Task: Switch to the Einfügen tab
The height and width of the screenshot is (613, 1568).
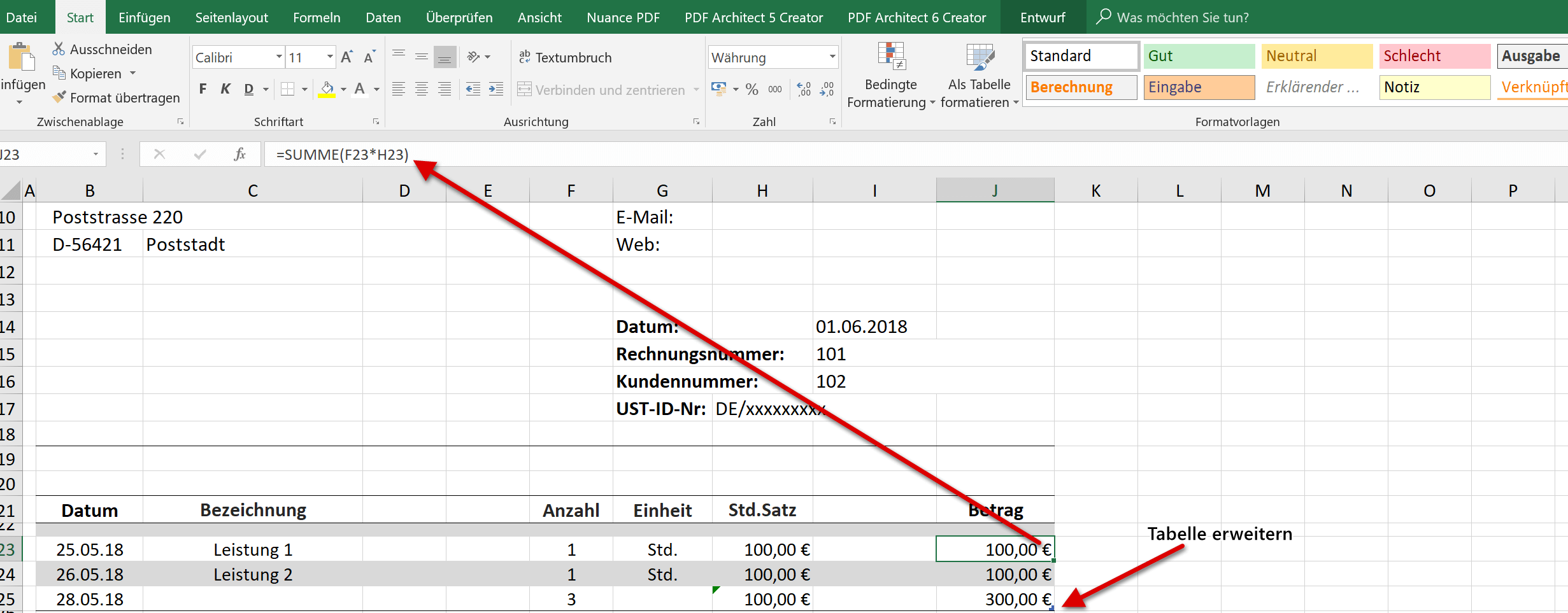Action: click(x=145, y=17)
